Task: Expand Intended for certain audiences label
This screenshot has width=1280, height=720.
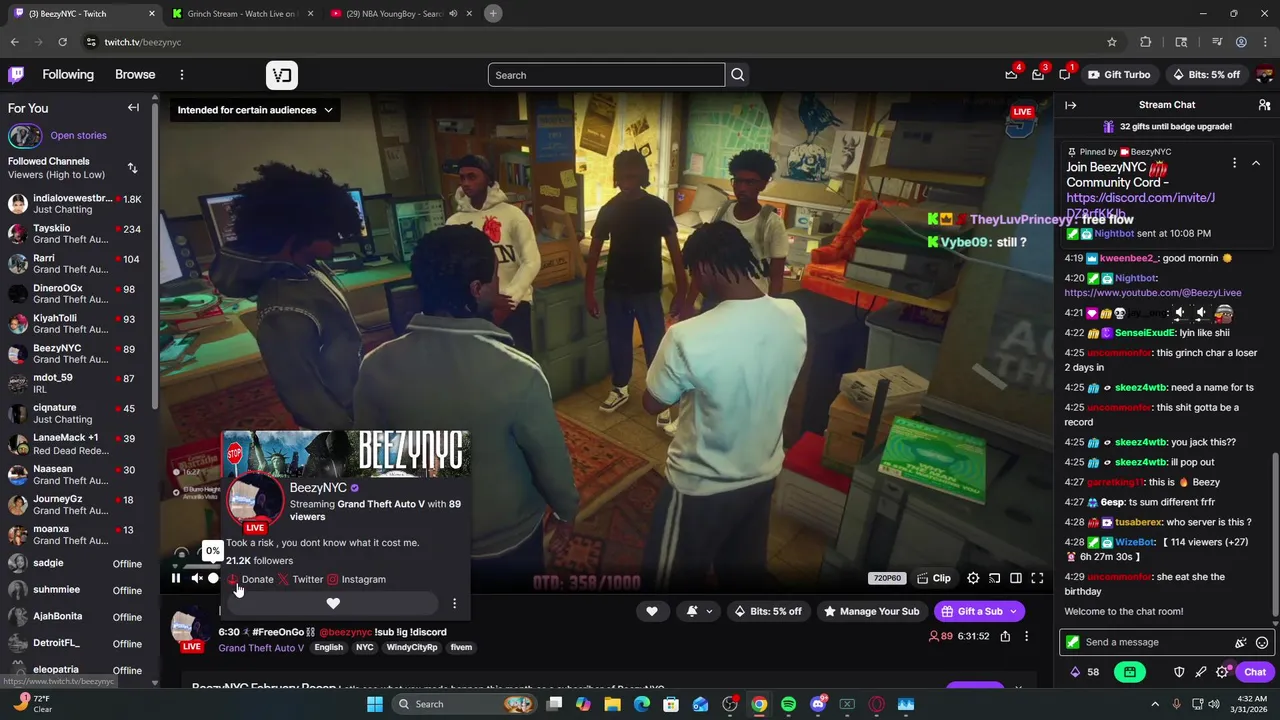Action: (255, 110)
